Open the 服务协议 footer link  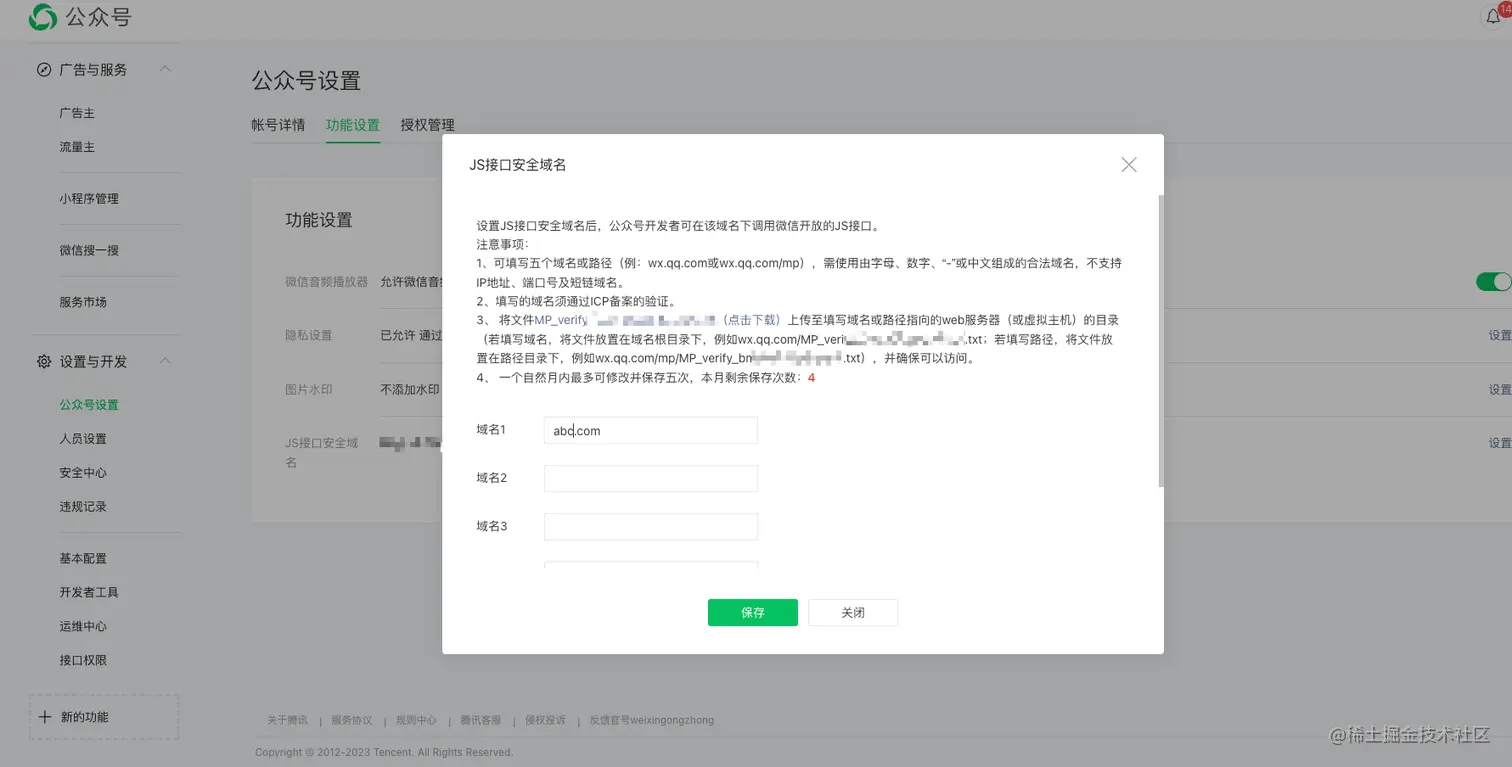coord(352,720)
